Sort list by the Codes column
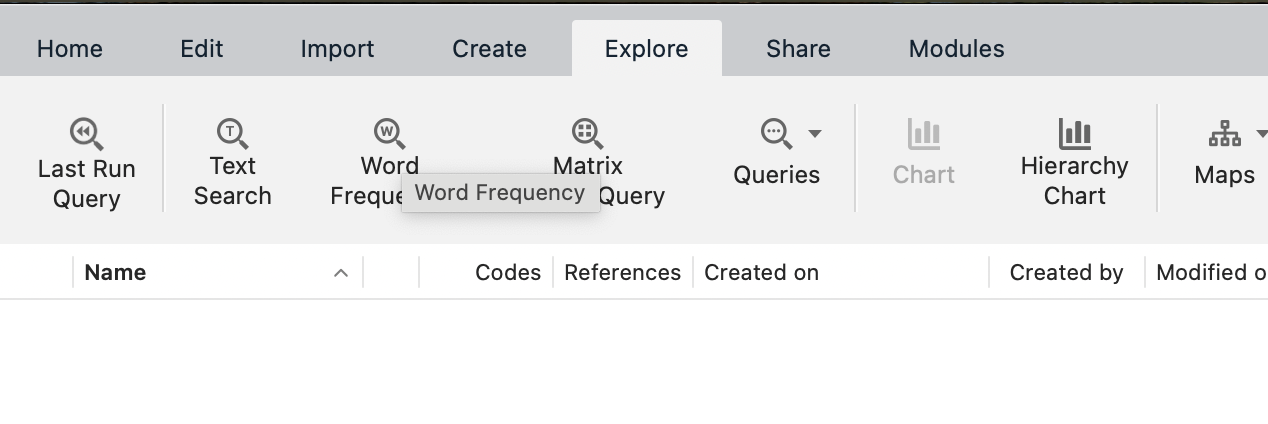 point(507,273)
